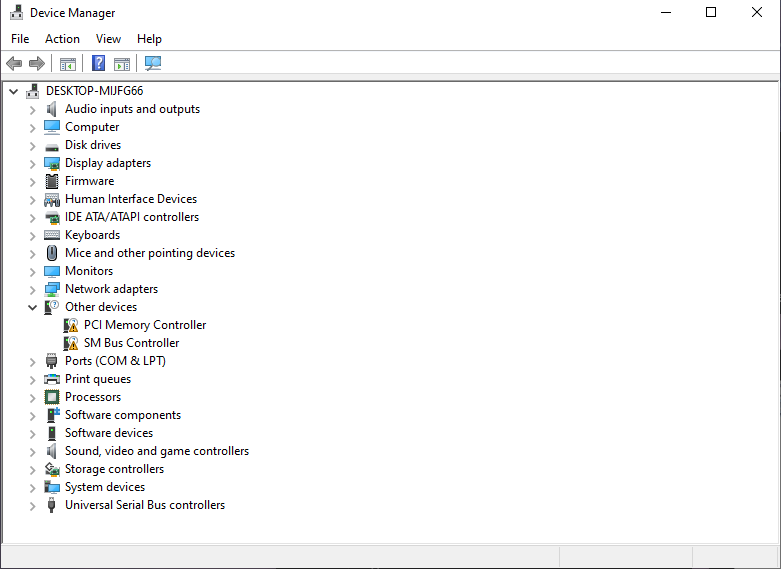Click the System devices folder icon
781x569 pixels.
(52, 487)
